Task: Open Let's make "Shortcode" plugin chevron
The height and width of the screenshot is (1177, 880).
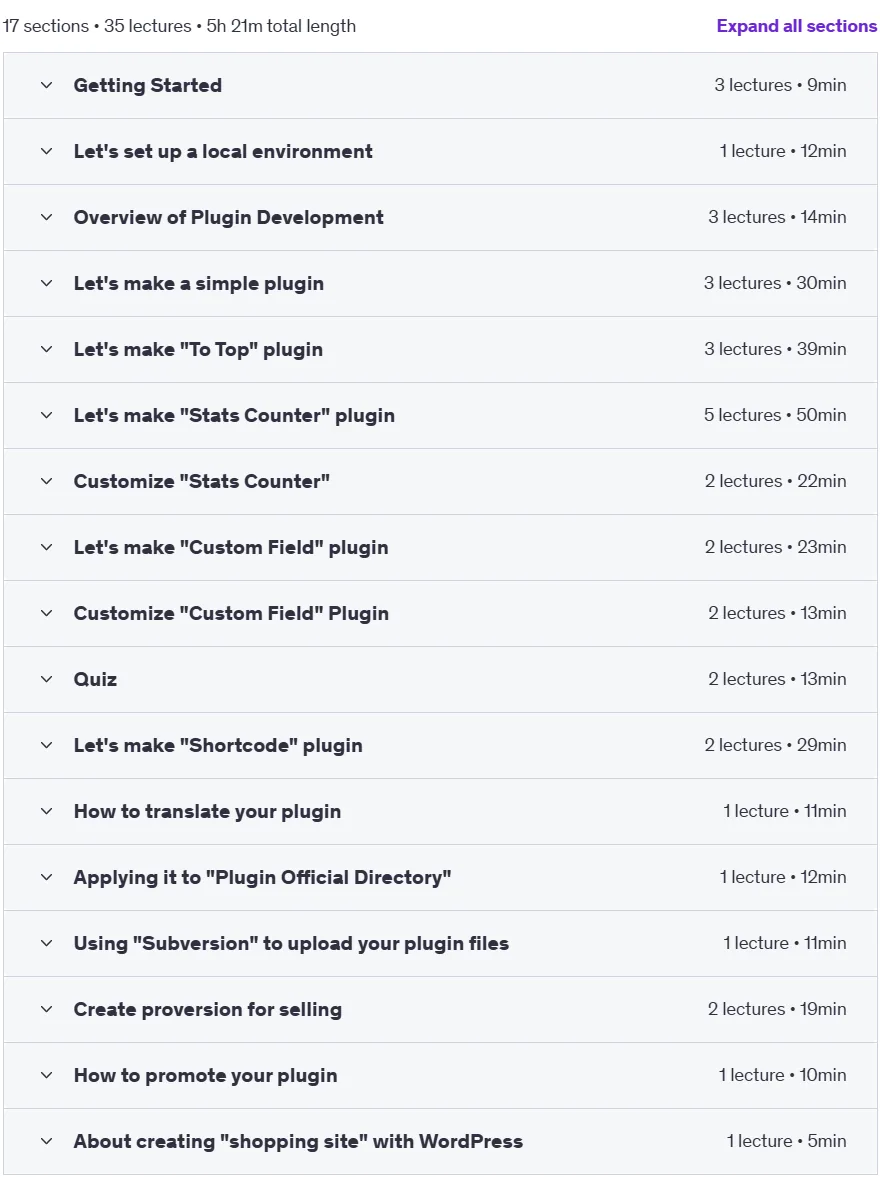Action: [47, 746]
